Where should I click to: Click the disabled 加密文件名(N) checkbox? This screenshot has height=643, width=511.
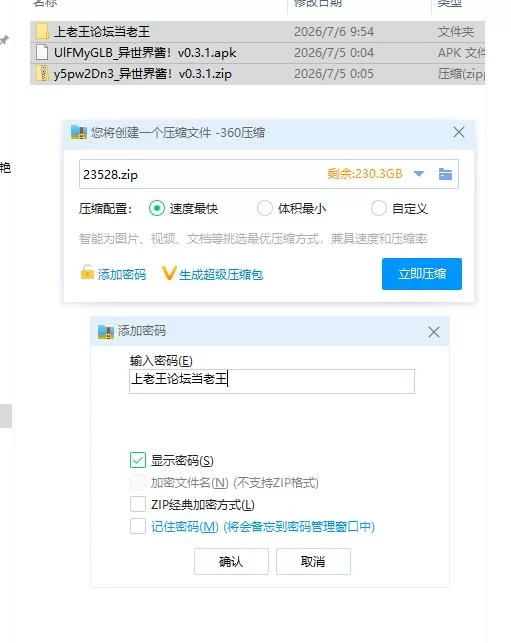click(138, 482)
